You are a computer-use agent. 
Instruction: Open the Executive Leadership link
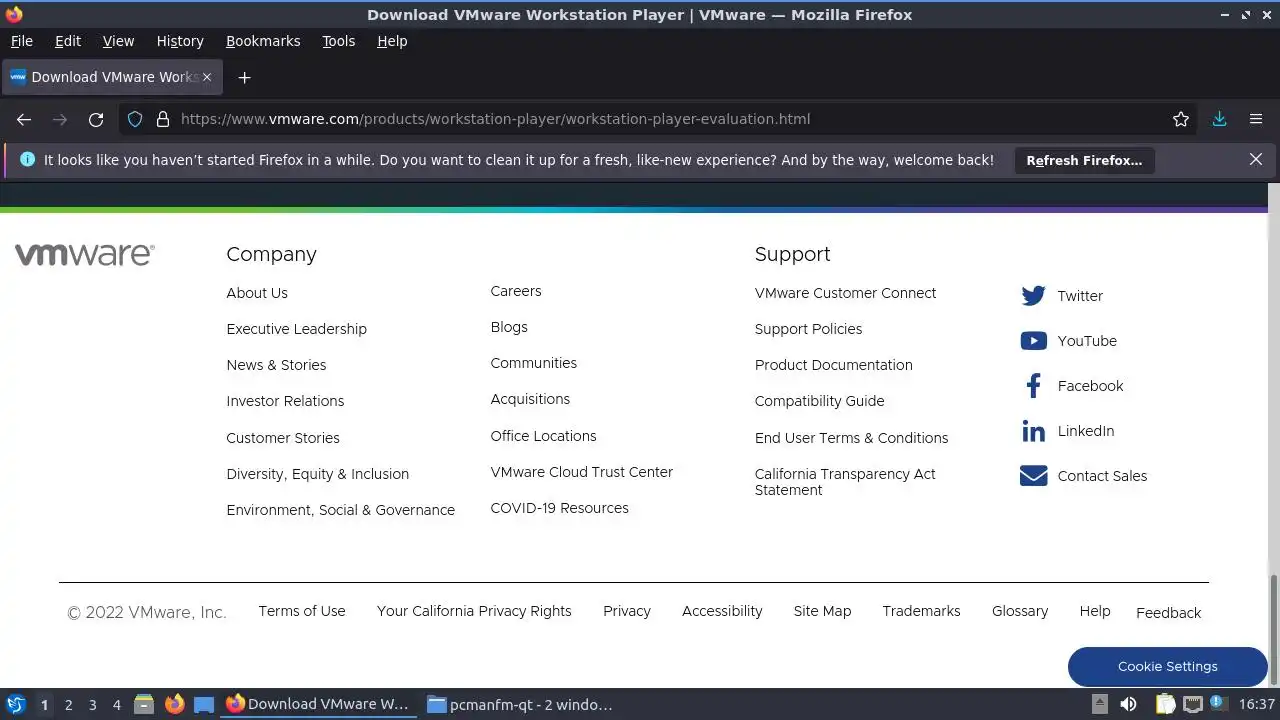[x=296, y=329]
